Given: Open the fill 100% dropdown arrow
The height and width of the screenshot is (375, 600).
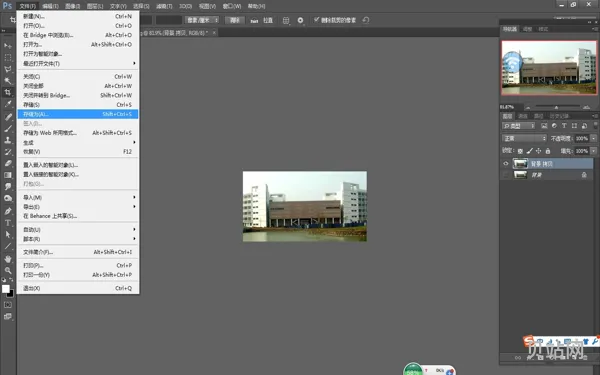Looking at the screenshot, I should (593, 151).
